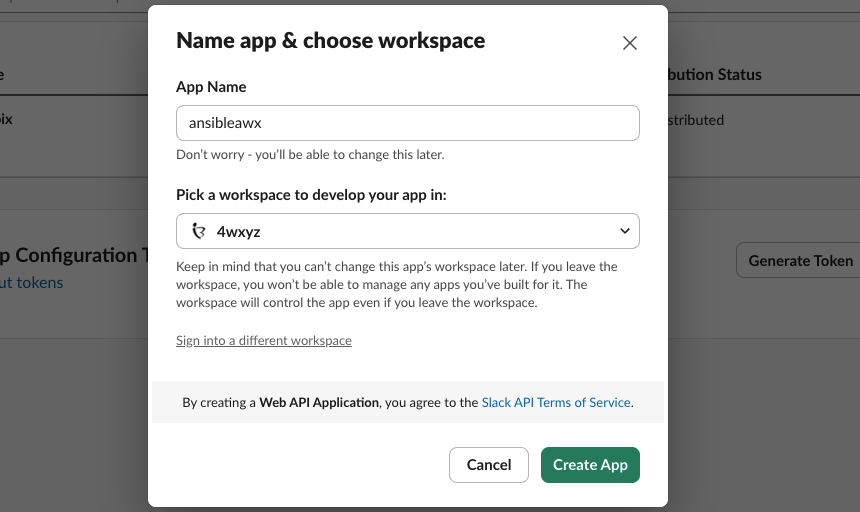860x512 pixels.
Task: Open the 4wxyz workspace dropdown
Action: pyautogui.click(x=408, y=231)
